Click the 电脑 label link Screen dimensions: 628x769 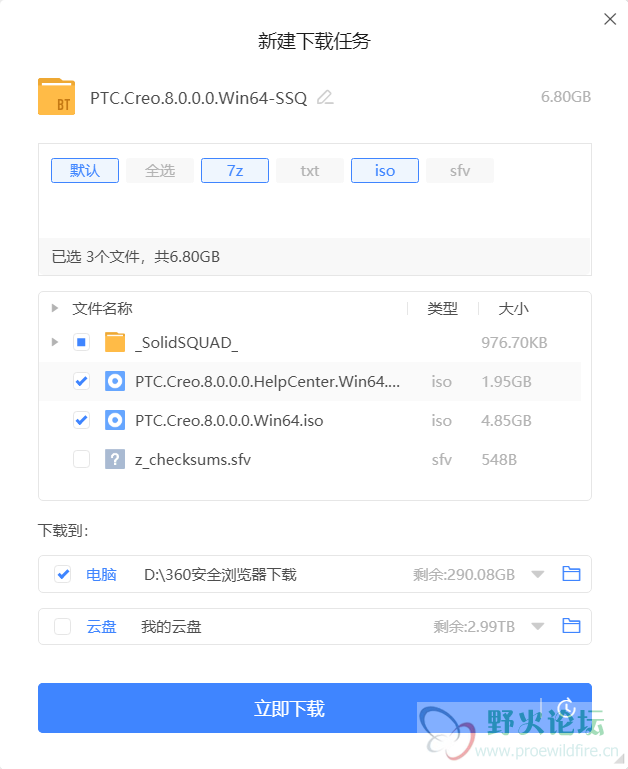[x=102, y=574]
